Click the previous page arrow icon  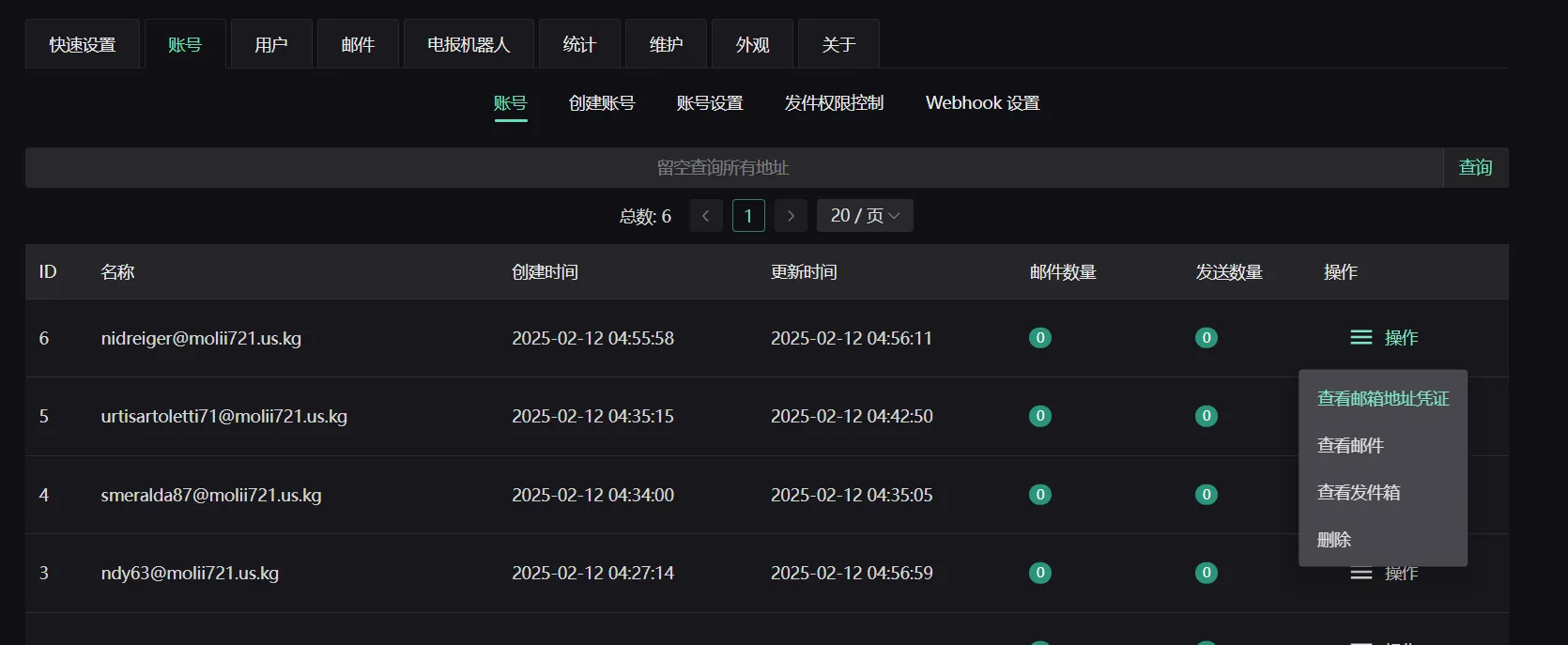(706, 216)
